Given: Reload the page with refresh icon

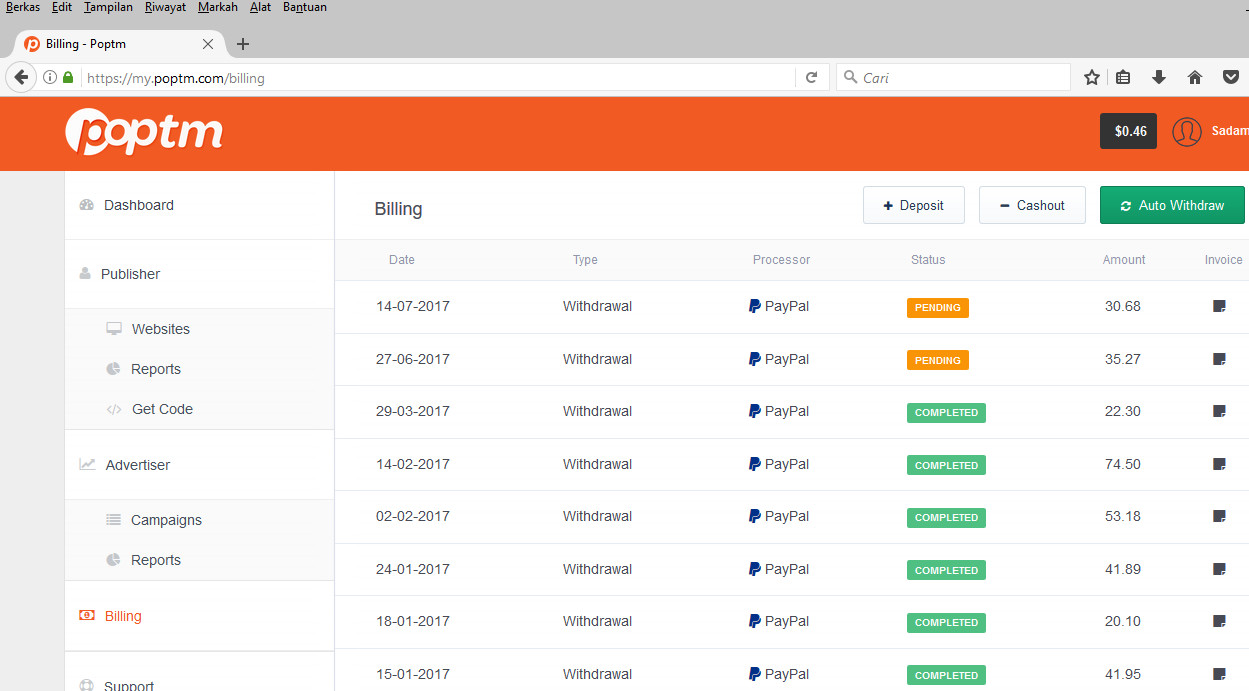Looking at the screenshot, I should (x=812, y=77).
